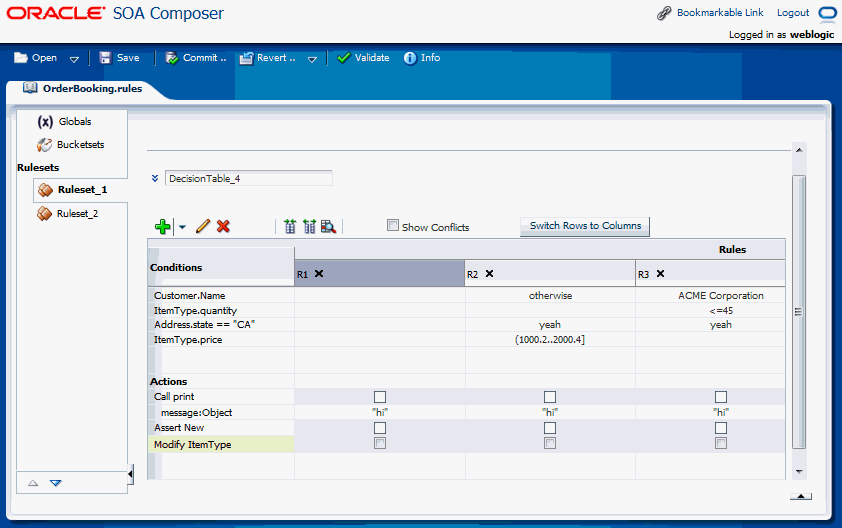The image size is (842, 528).
Task: Tick Modify ItemType checkbox for R1
Action: tap(380, 443)
